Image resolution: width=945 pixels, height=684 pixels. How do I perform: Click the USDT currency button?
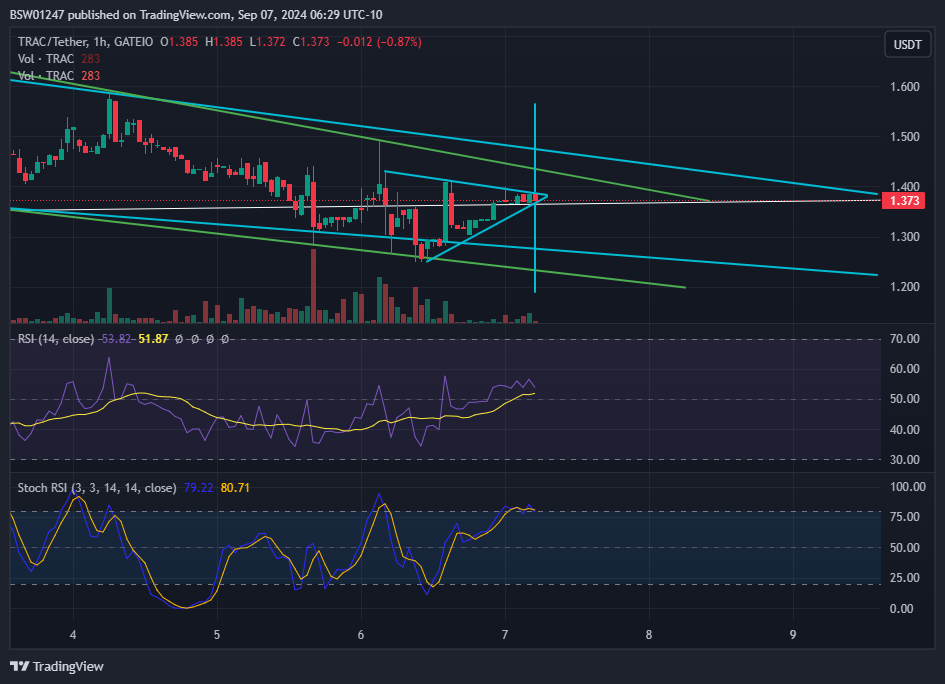(907, 45)
